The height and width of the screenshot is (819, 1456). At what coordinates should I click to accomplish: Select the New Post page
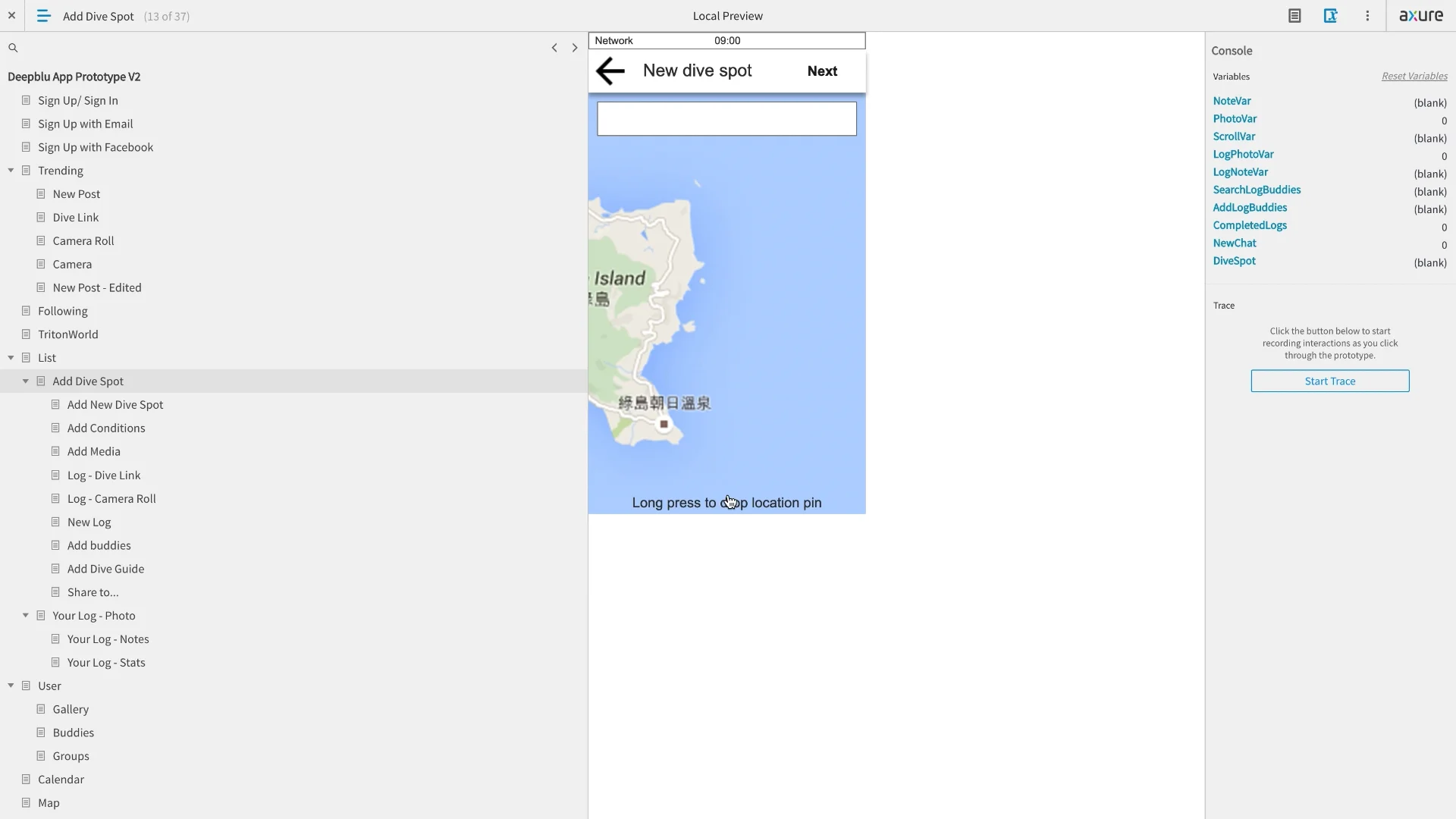pyautogui.click(x=77, y=194)
